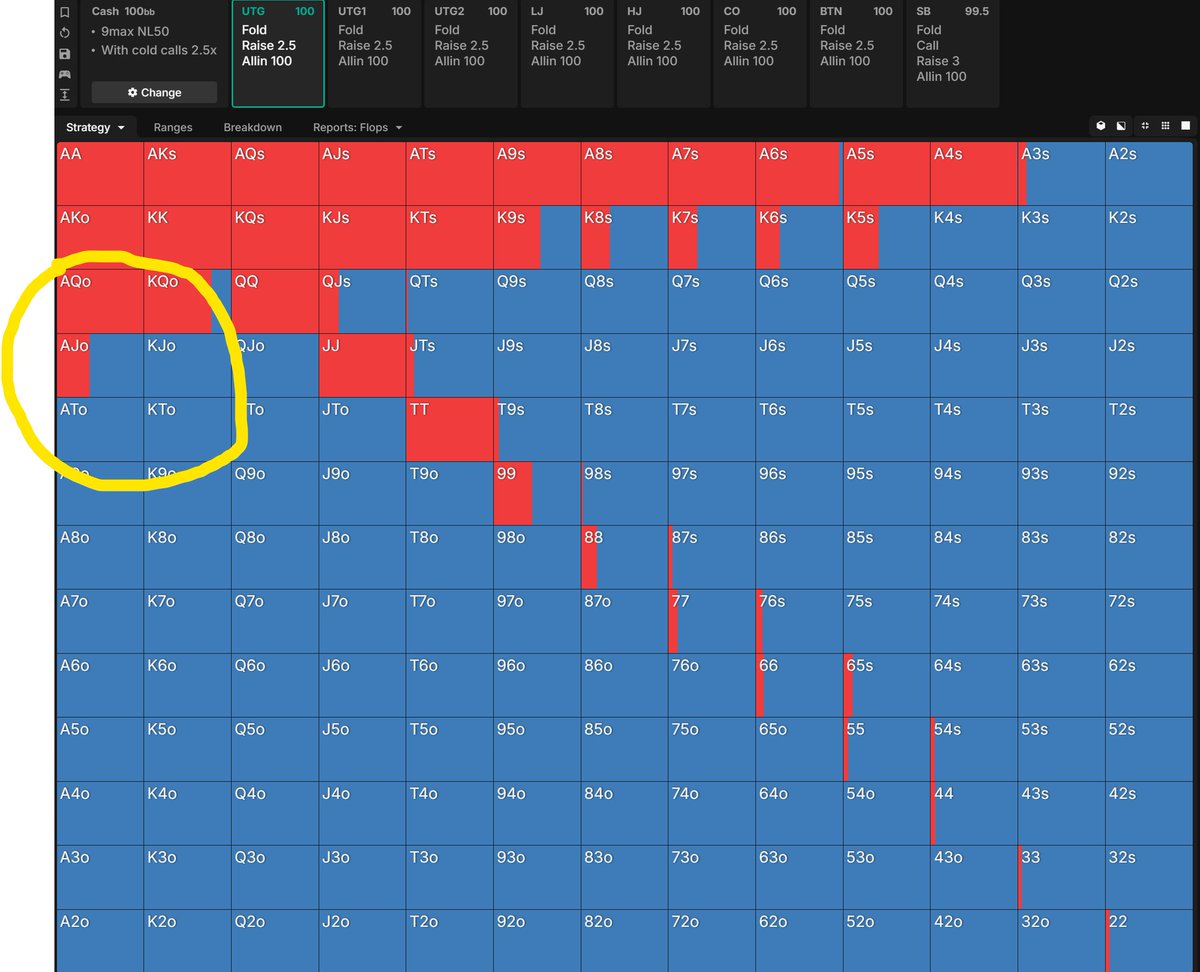Select the 3D cube view icon

[x=1100, y=126]
